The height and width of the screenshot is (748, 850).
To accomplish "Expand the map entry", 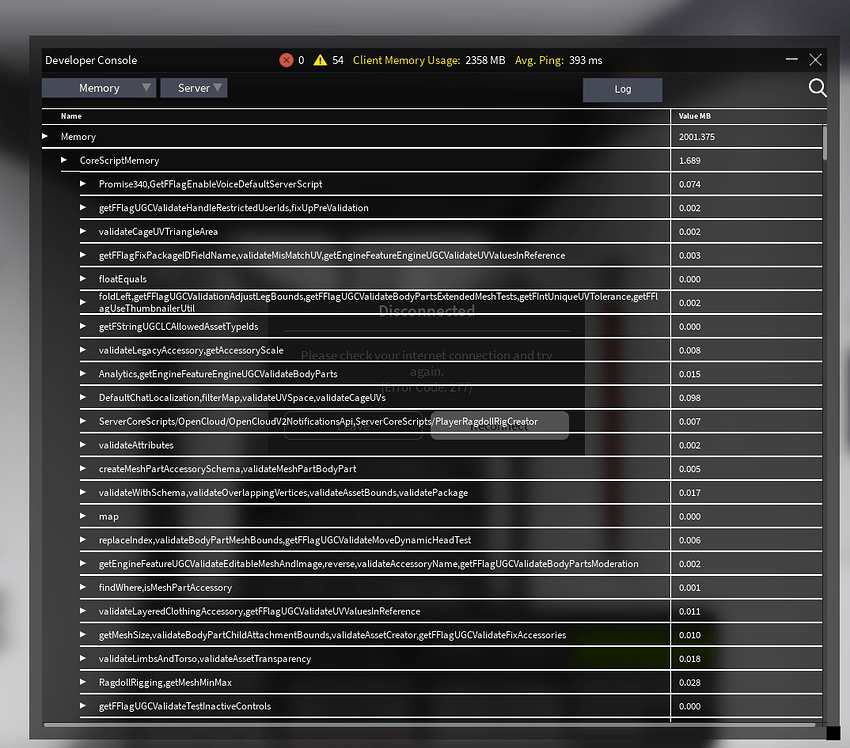I will click(x=82, y=516).
